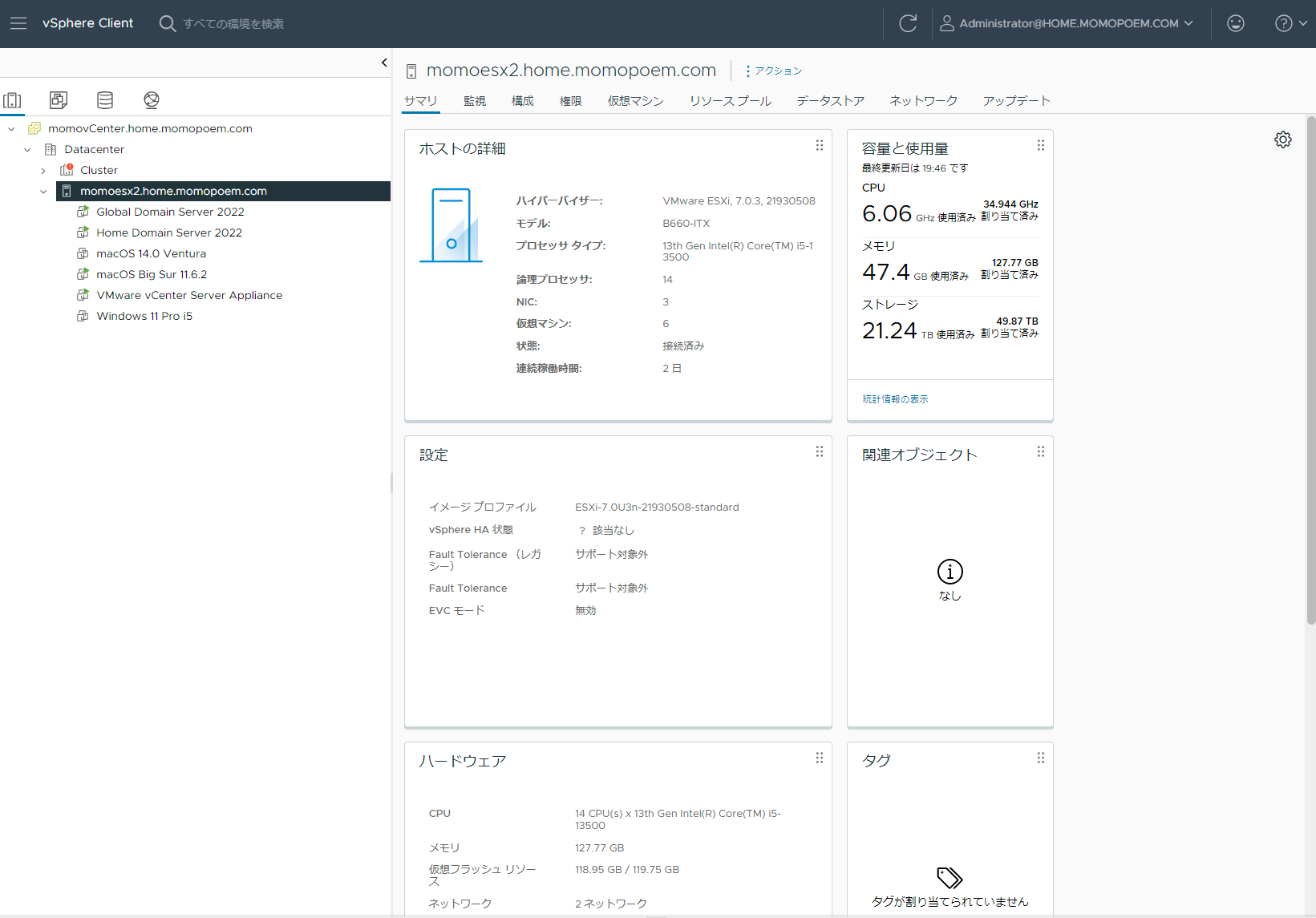This screenshot has width=1316, height=918.
Task: Select Windows 11 Pro i5 VM
Action: [144, 316]
